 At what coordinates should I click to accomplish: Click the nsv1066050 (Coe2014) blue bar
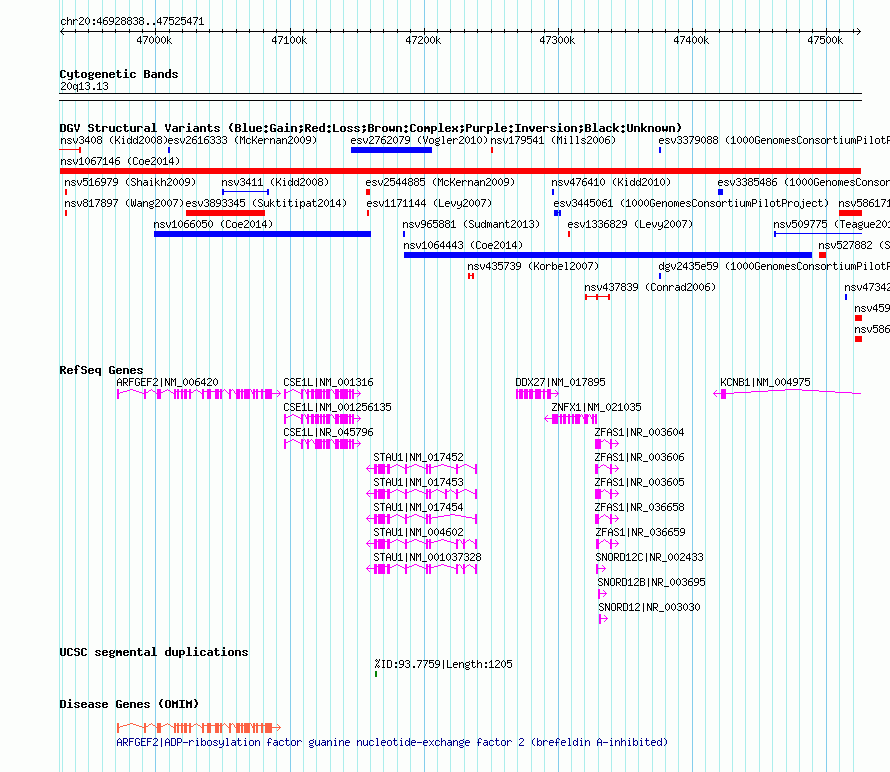(262, 234)
